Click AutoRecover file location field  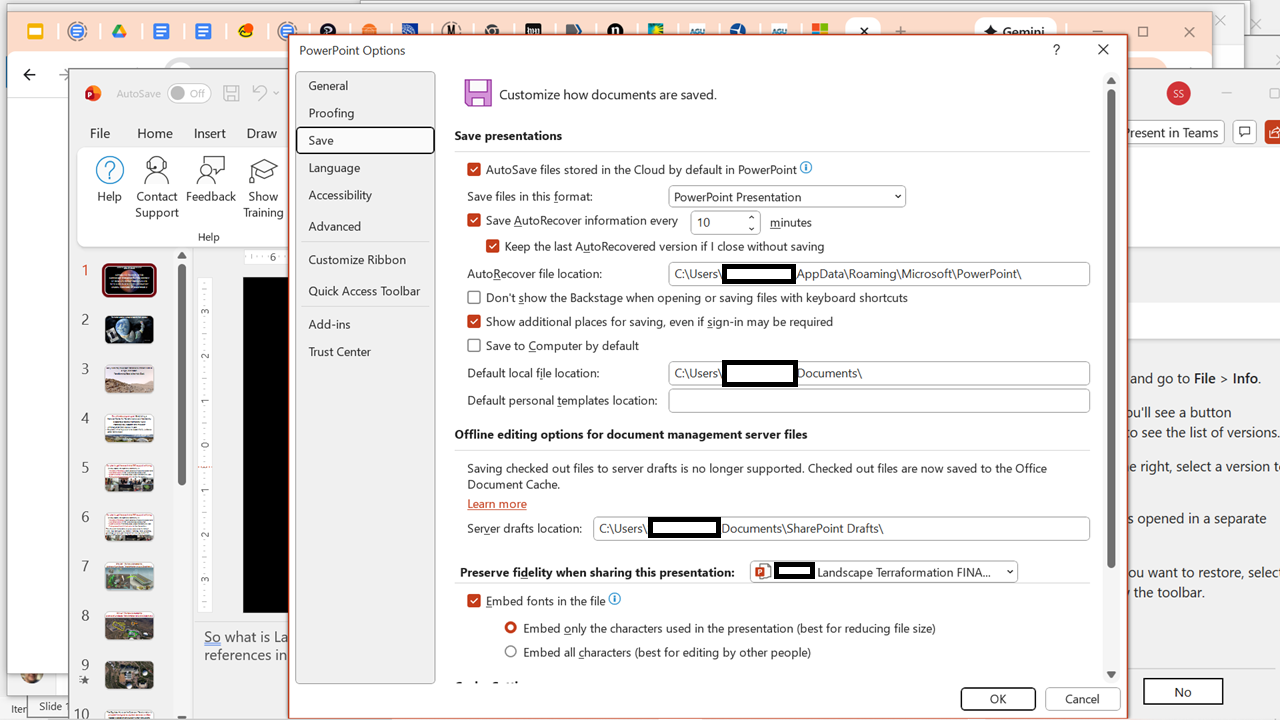(879, 274)
